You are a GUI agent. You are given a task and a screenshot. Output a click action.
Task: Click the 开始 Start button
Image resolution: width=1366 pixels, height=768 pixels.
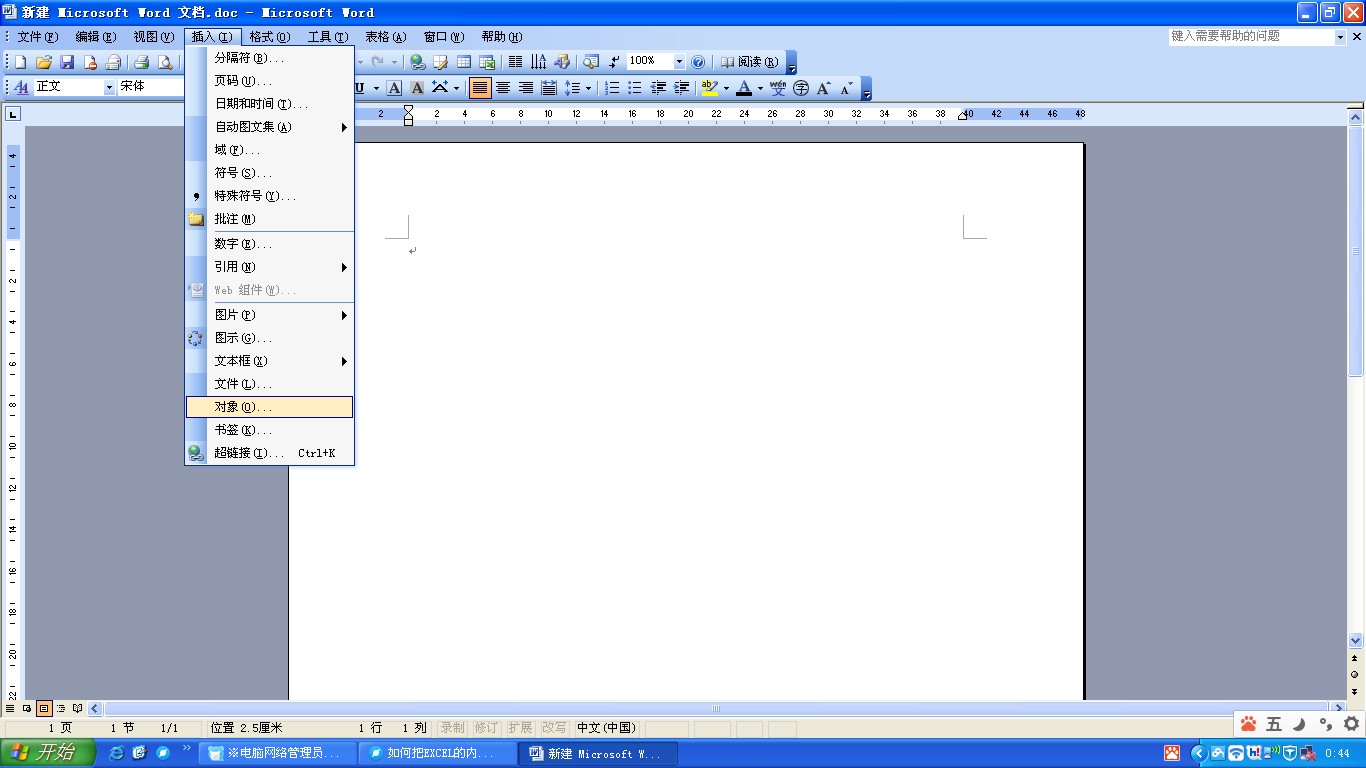(48, 753)
